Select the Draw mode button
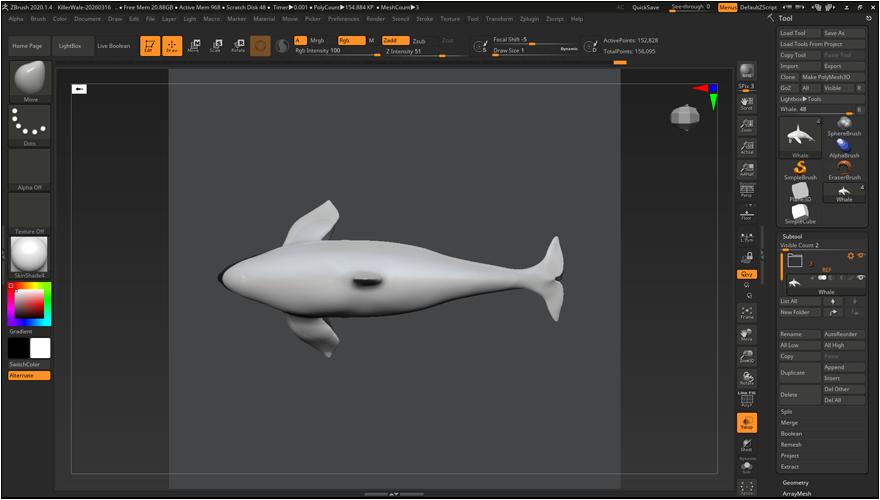 coord(172,46)
